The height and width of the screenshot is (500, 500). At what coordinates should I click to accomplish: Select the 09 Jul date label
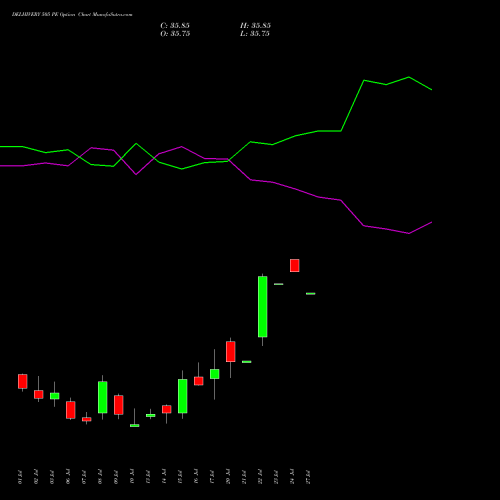tap(116, 477)
